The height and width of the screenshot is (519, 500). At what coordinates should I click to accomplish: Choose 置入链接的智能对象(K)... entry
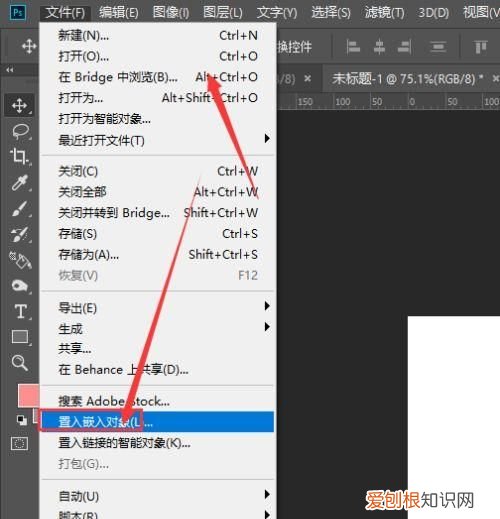click(x=158, y=443)
